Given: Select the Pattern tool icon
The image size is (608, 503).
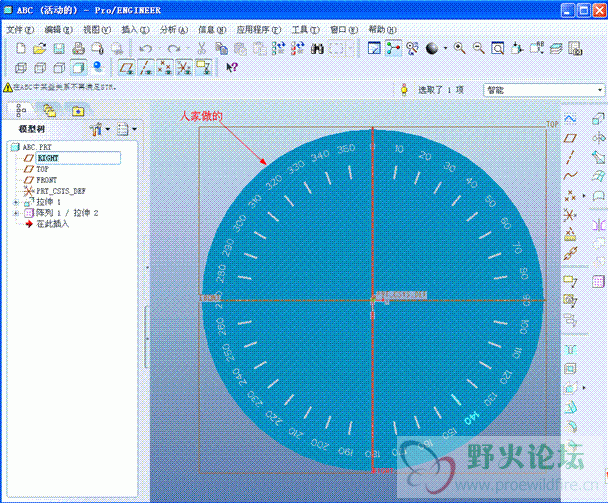Looking at the screenshot, I should click(x=599, y=281).
